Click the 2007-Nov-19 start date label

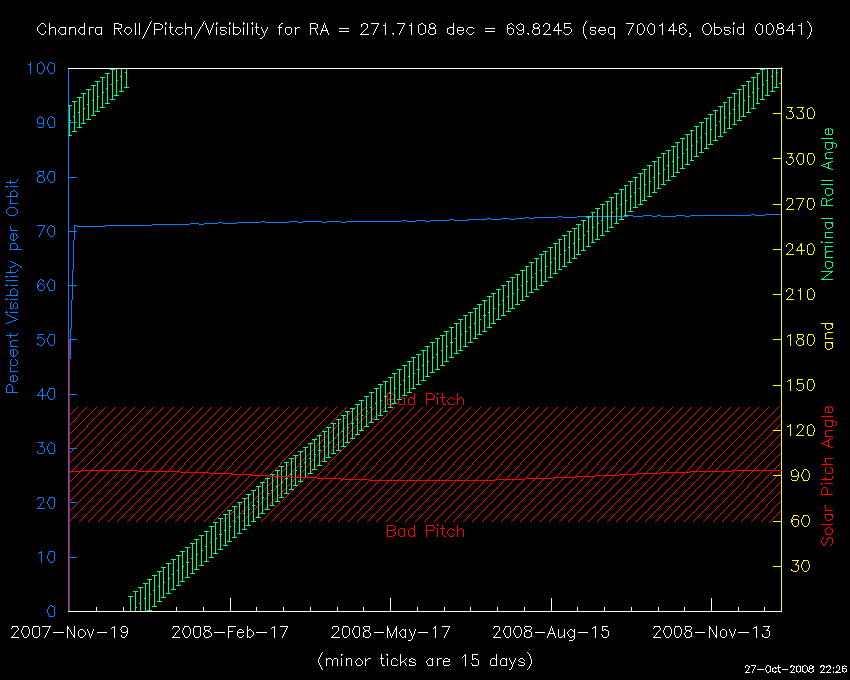click(x=69, y=632)
